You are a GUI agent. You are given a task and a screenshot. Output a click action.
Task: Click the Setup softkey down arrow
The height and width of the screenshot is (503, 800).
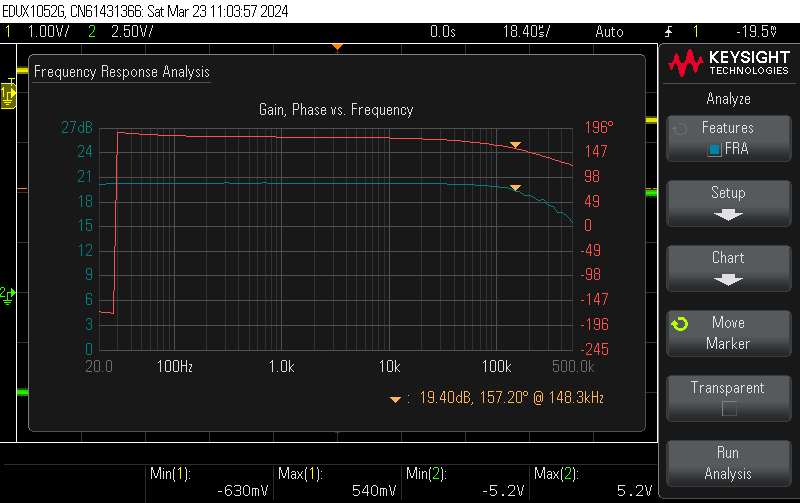pyautogui.click(x=728, y=215)
